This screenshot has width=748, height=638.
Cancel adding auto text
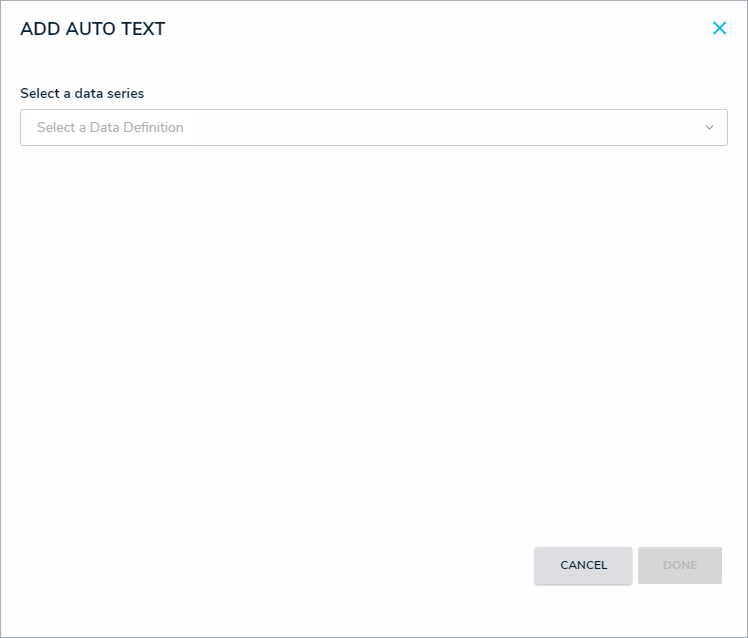click(583, 565)
